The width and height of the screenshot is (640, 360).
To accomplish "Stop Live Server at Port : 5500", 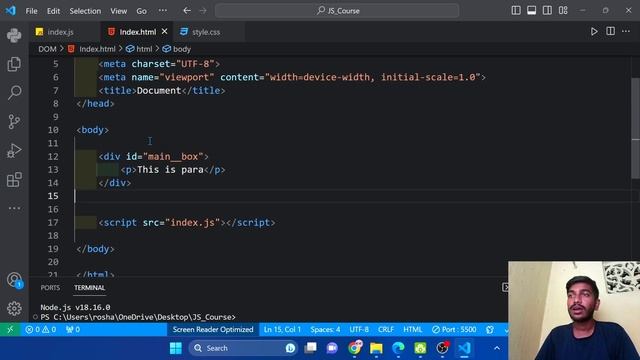I will [454, 329].
